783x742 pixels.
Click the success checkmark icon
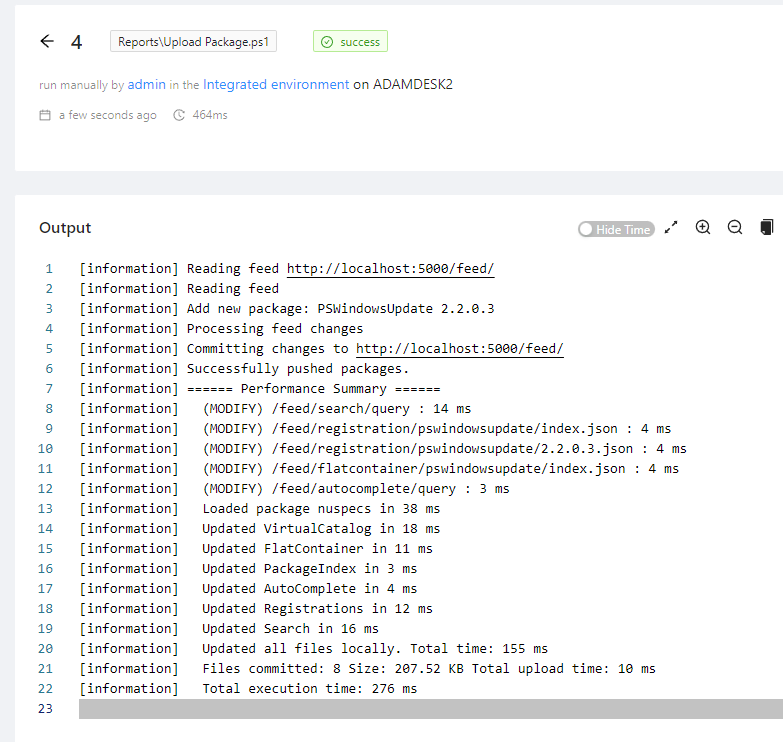327,42
